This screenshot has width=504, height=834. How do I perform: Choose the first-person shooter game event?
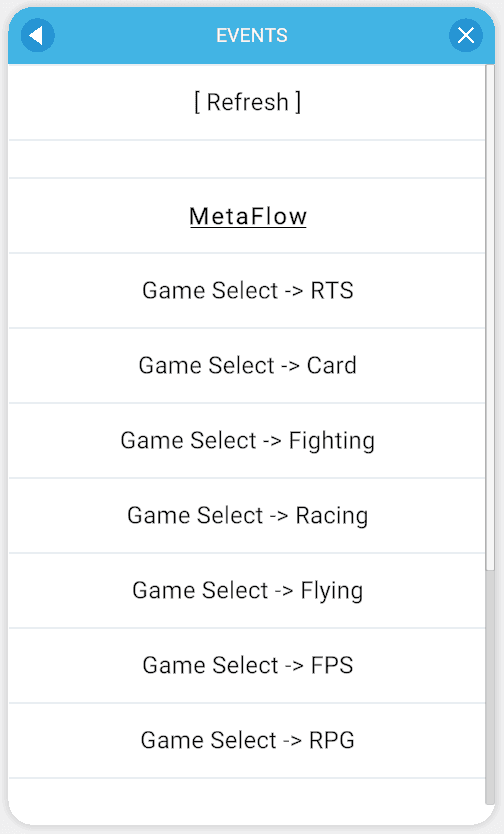click(x=247, y=666)
